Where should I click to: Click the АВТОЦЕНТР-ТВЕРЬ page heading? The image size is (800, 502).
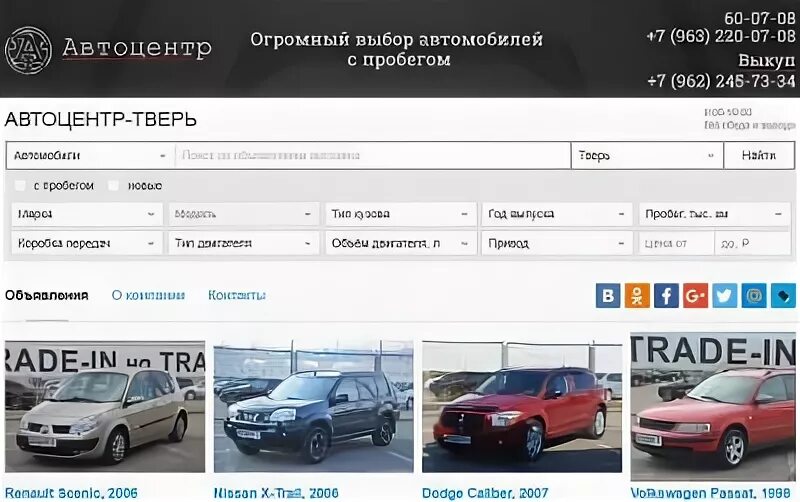coord(101,119)
